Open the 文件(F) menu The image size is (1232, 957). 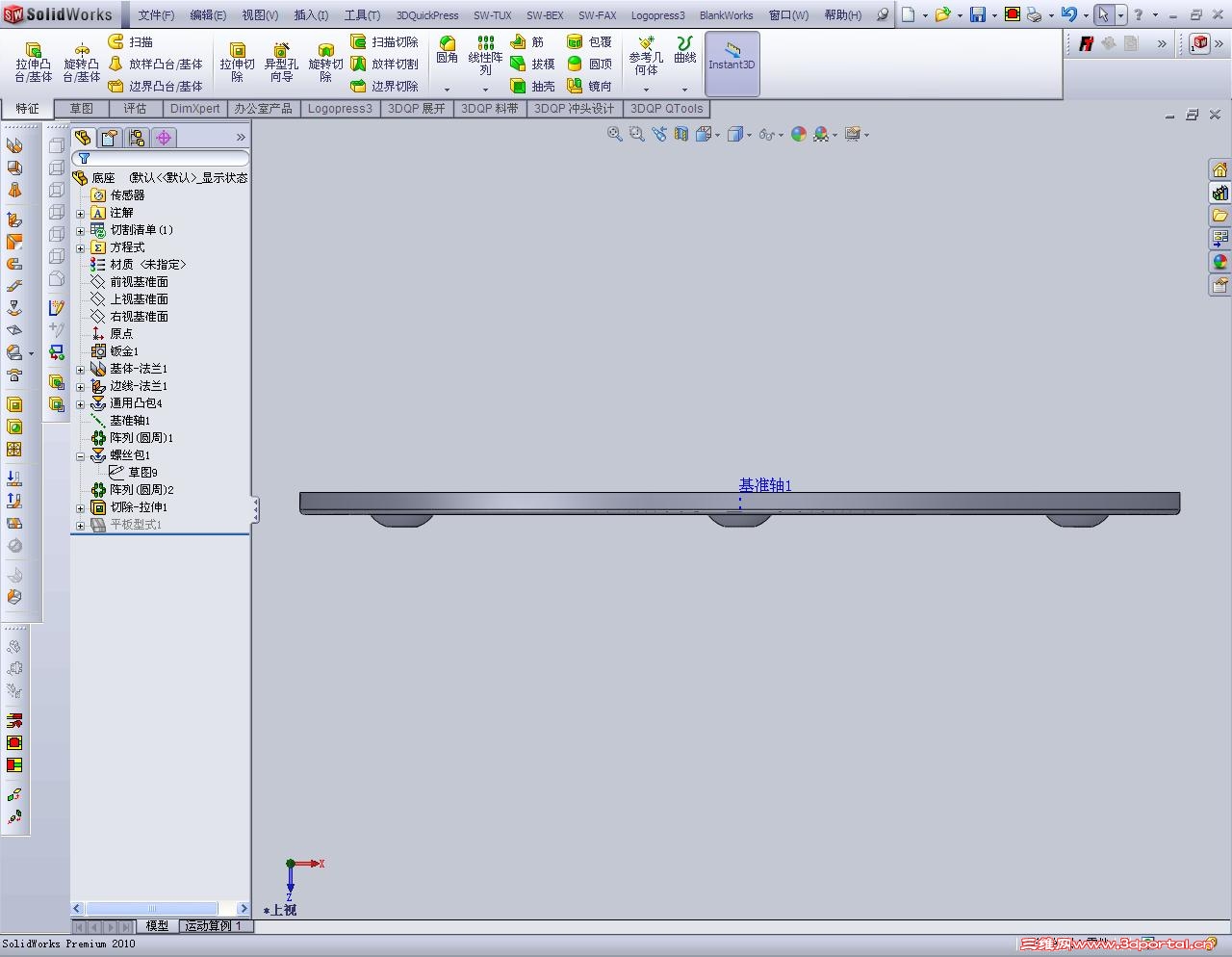tap(156, 15)
